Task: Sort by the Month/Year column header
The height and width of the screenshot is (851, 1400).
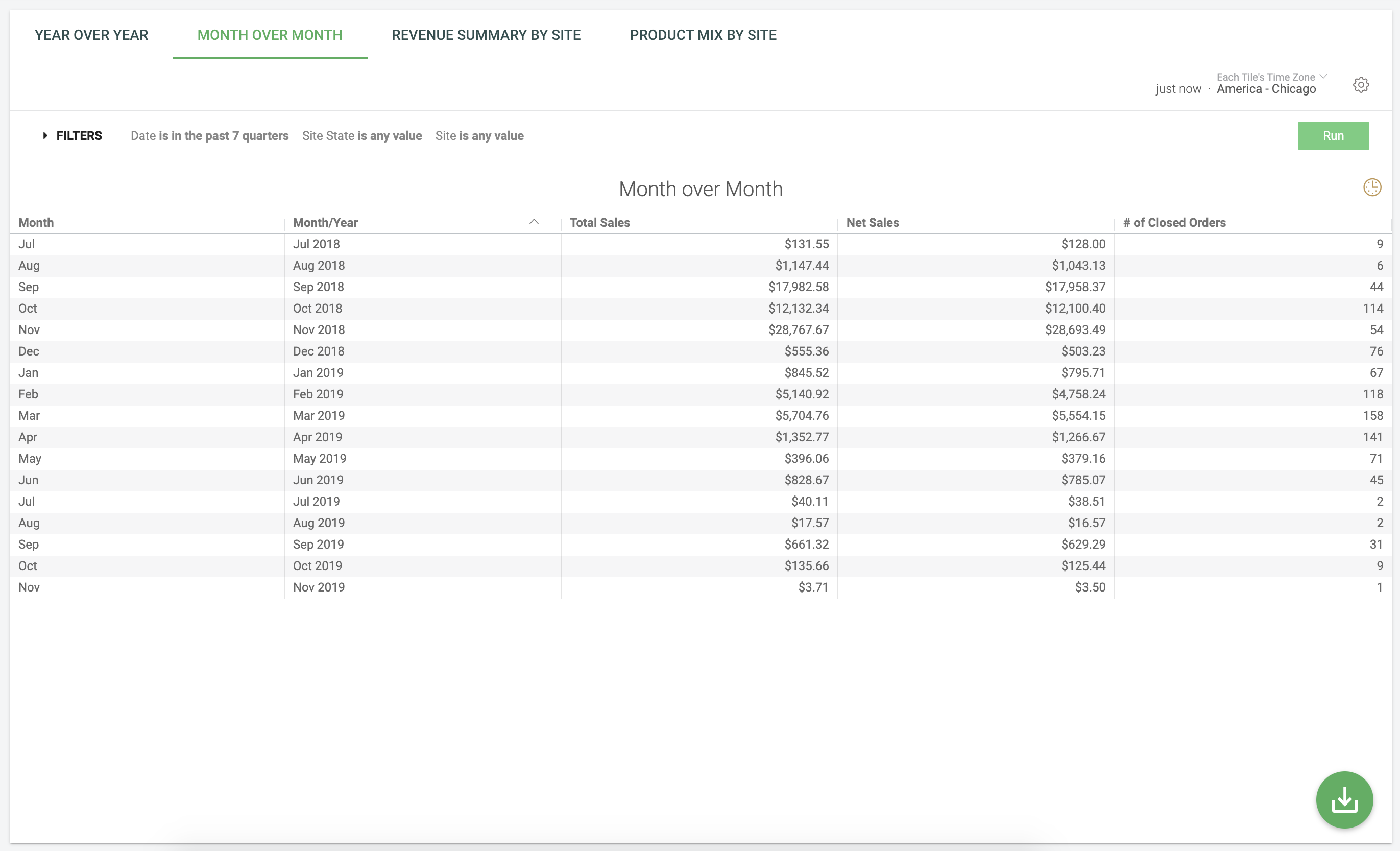Action: pyautogui.click(x=326, y=222)
